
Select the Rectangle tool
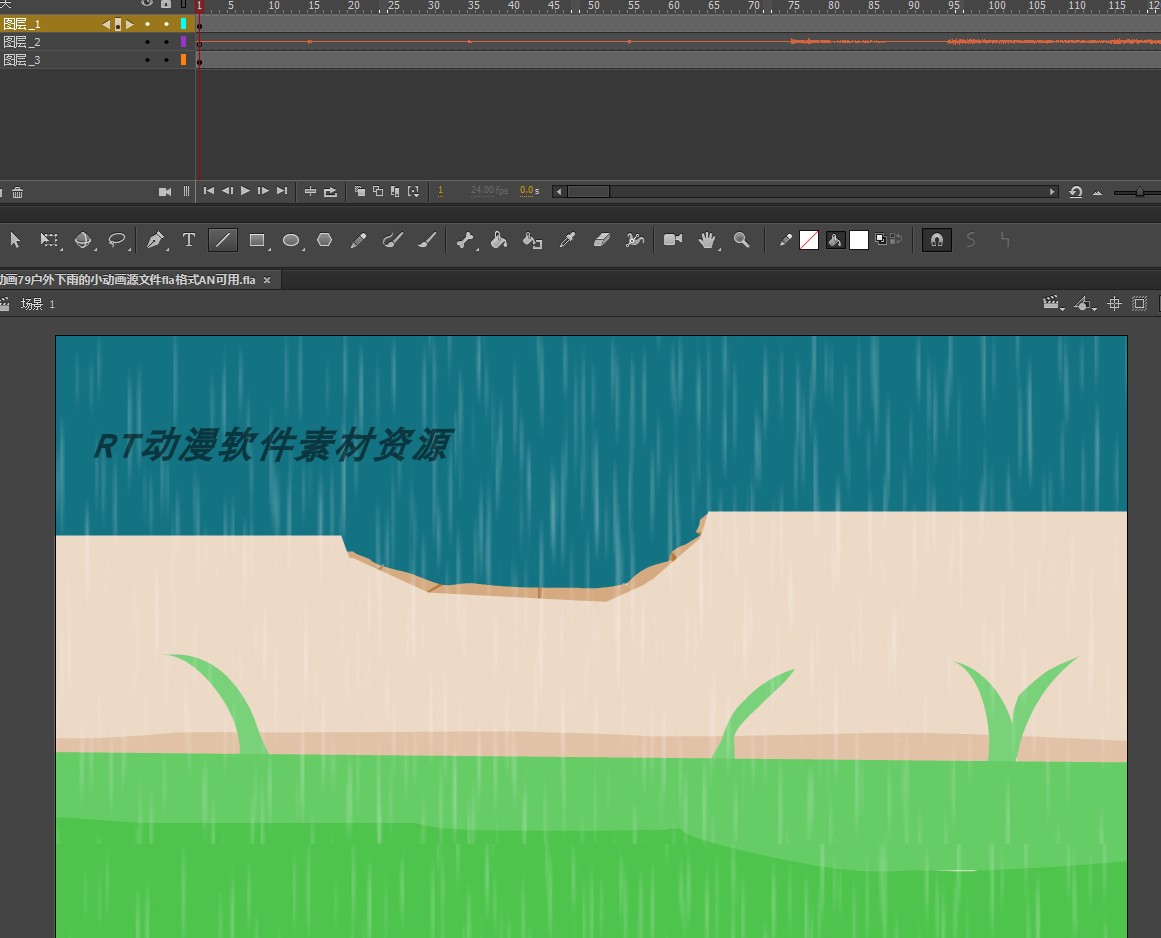point(257,240)
